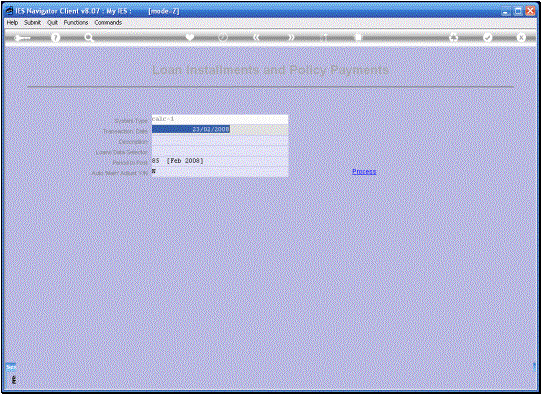Select the Transaction Date field
Viewport: 541px width, 394px height.
[x=220, y=129]
